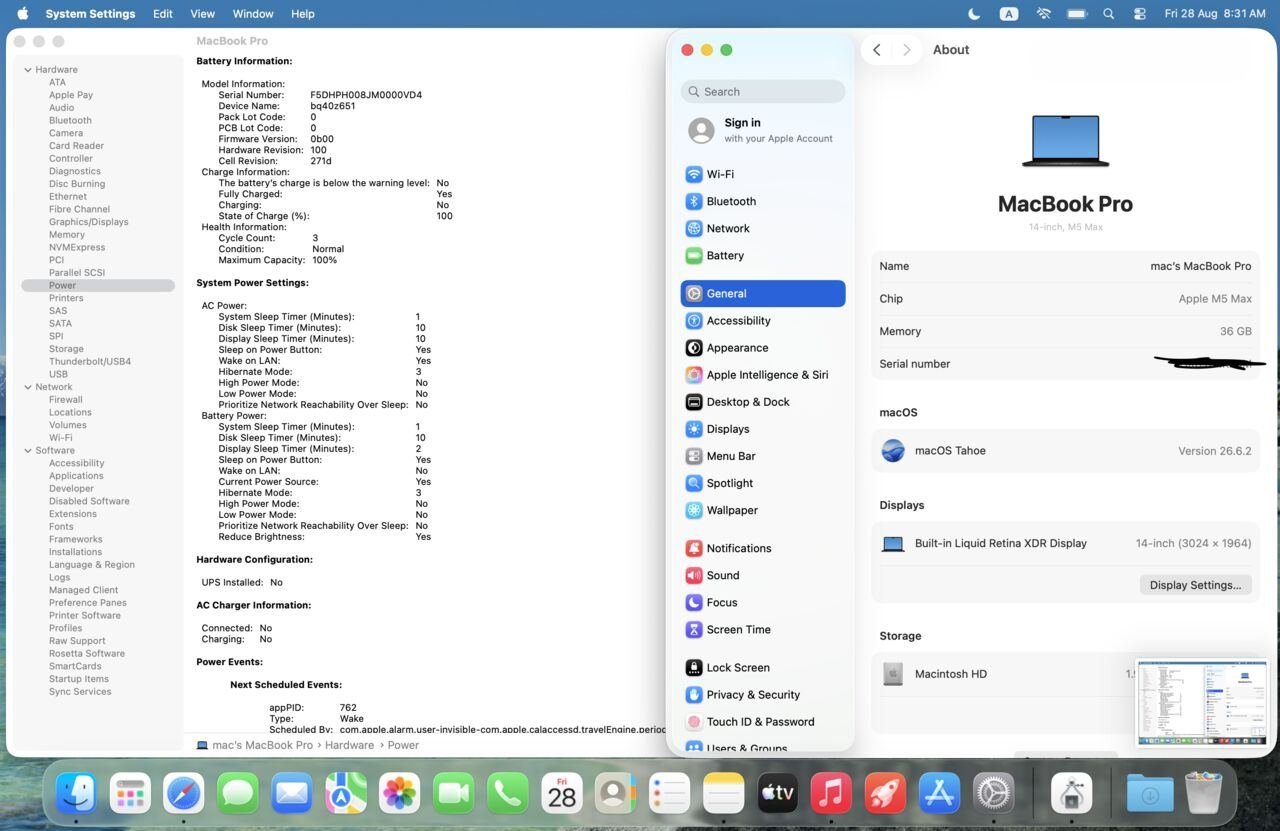1280x831 pixels.
Task: Launch Safari from the Dock
Action: pos(184,794)
